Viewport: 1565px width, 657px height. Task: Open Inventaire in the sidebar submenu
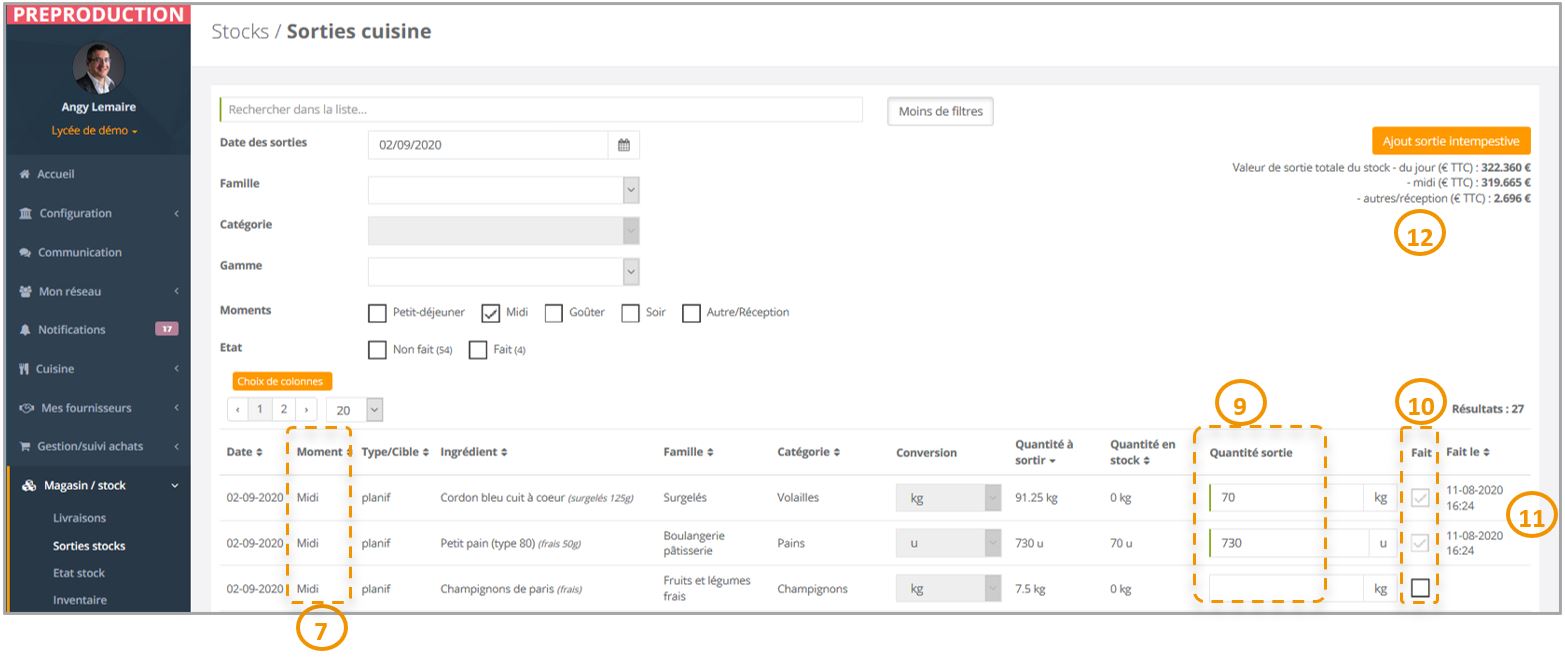[79, 600]
